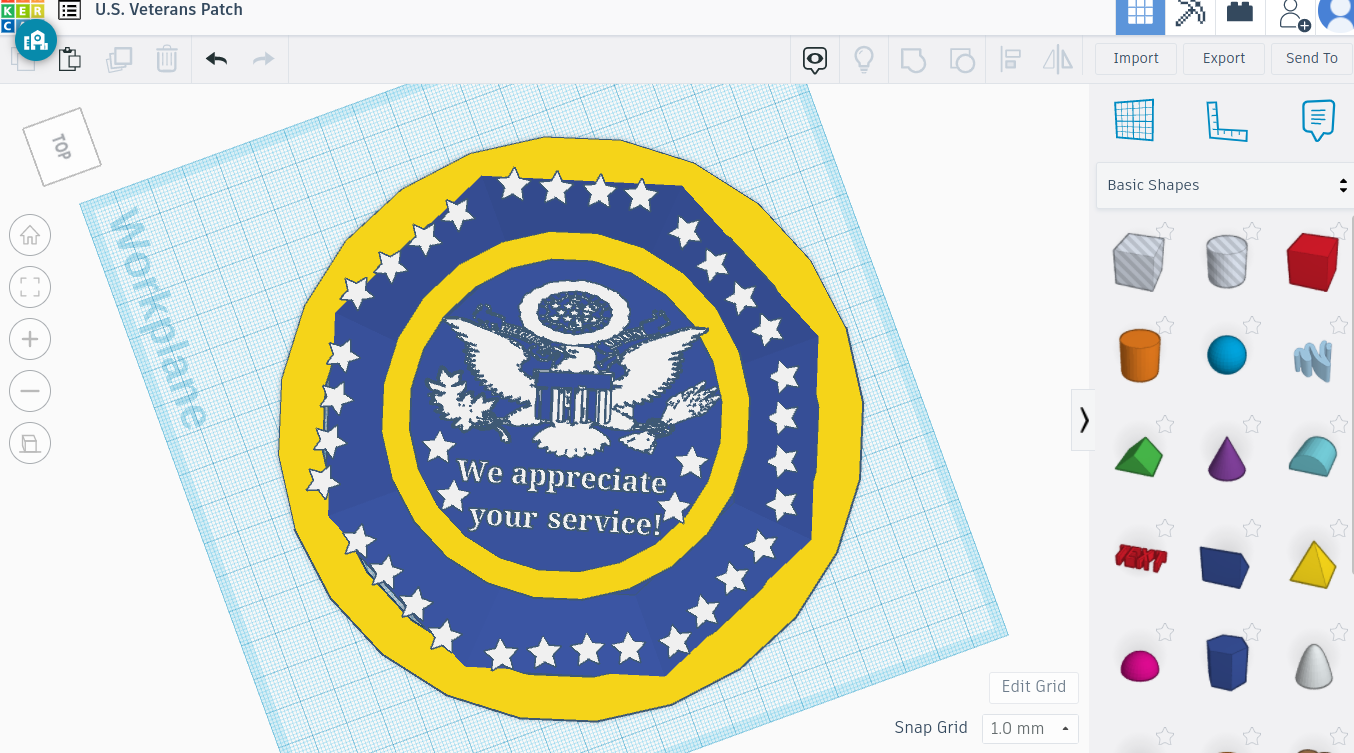Click the Edit Grid button

click(x=1034, y=686)
